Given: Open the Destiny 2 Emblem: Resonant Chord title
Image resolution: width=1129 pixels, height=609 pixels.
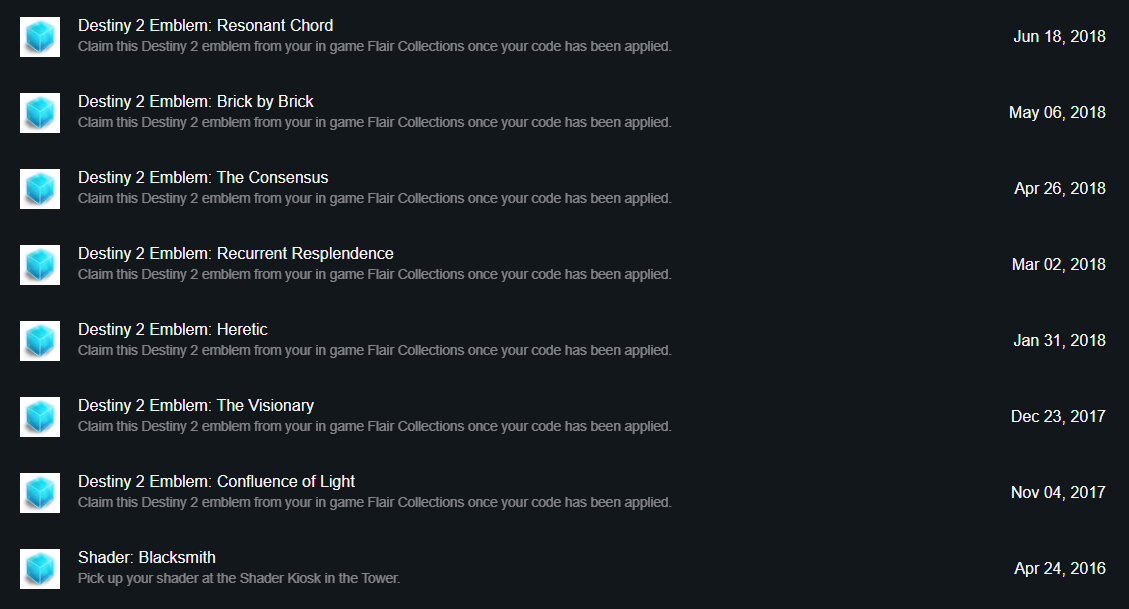Looking at the screenshot, I should (205, 25).
